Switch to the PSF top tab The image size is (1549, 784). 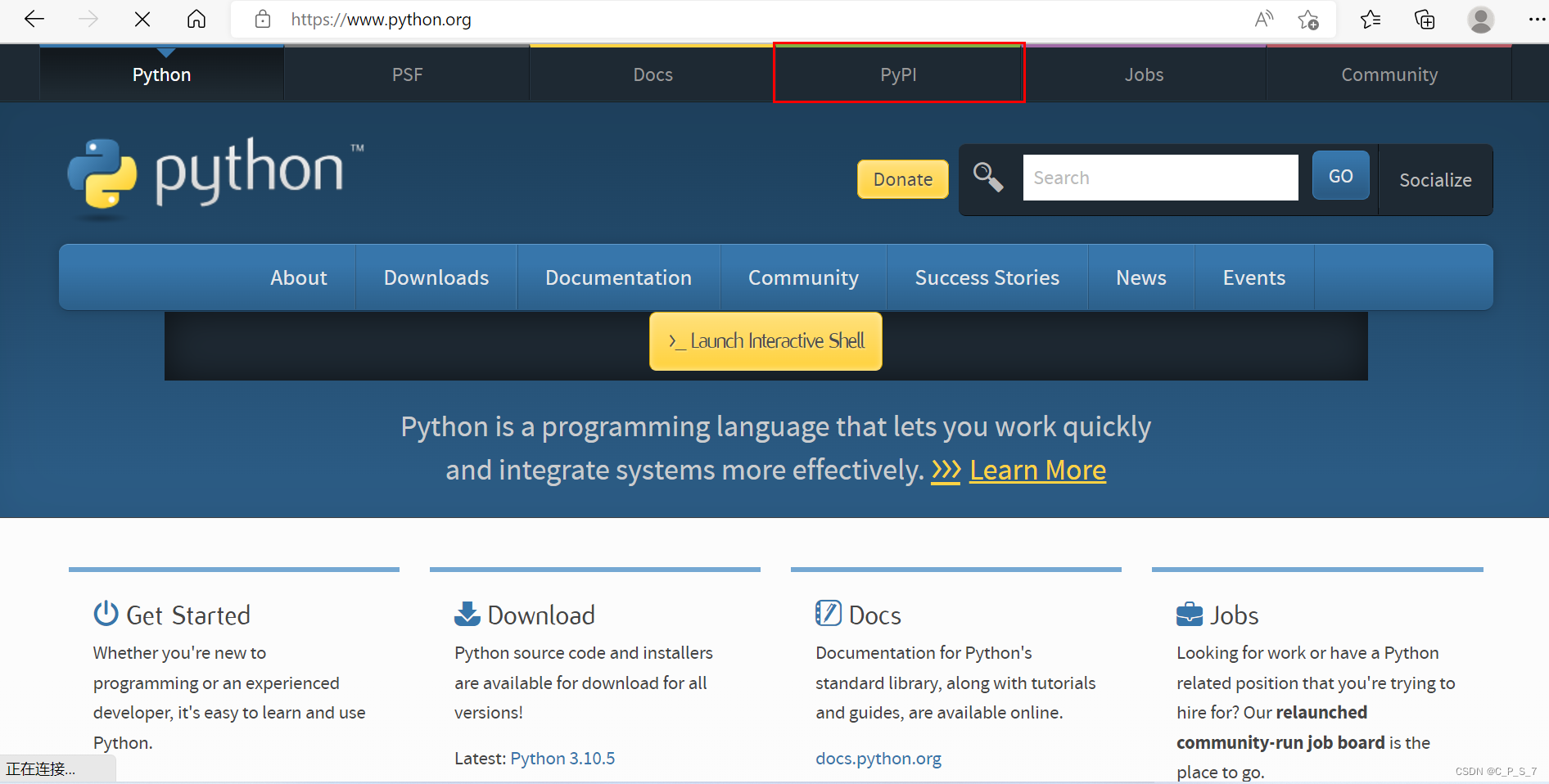[x=407, y=74]
